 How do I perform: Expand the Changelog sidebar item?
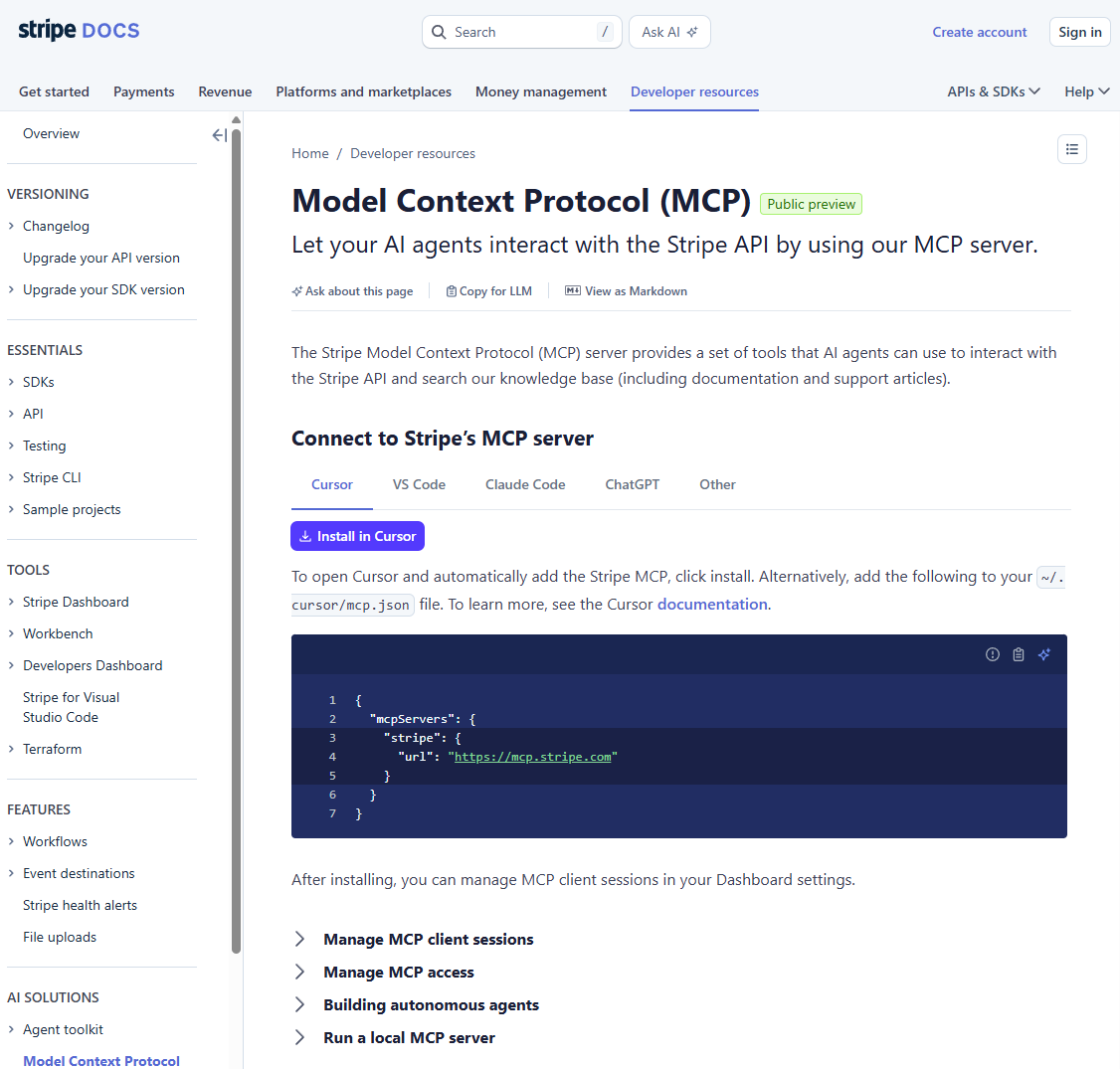pos(56,226)
